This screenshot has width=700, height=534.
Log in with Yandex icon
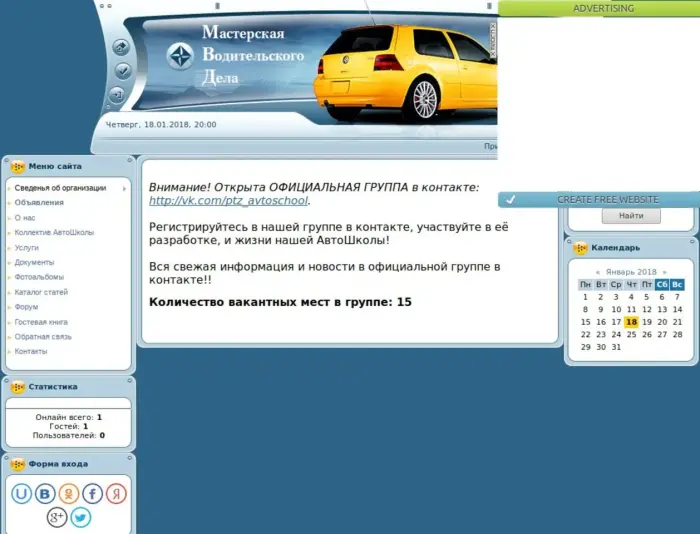click(x=116, y=493)
